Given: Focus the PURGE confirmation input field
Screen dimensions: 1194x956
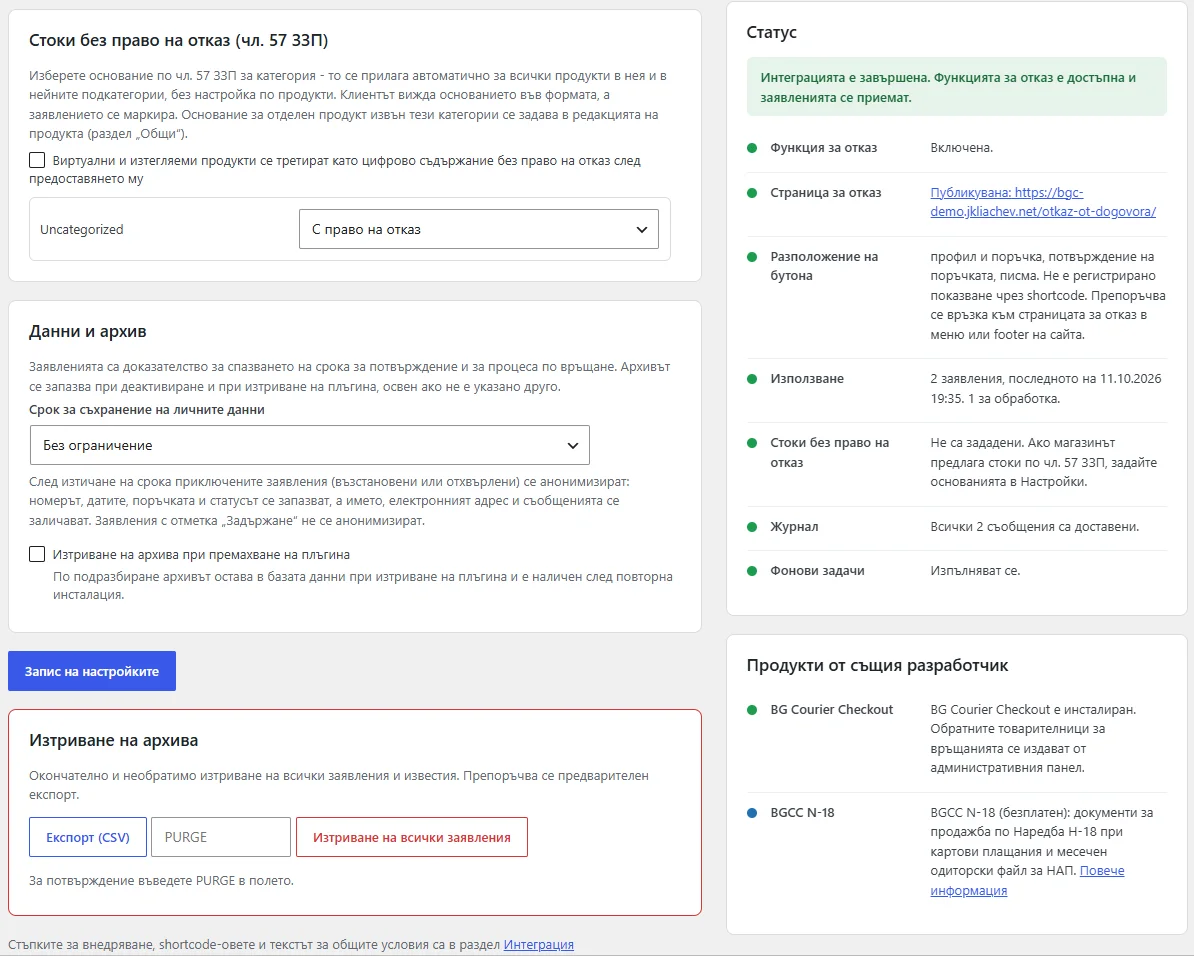Looking at the screenshot, I should click(x=221, y=837).
